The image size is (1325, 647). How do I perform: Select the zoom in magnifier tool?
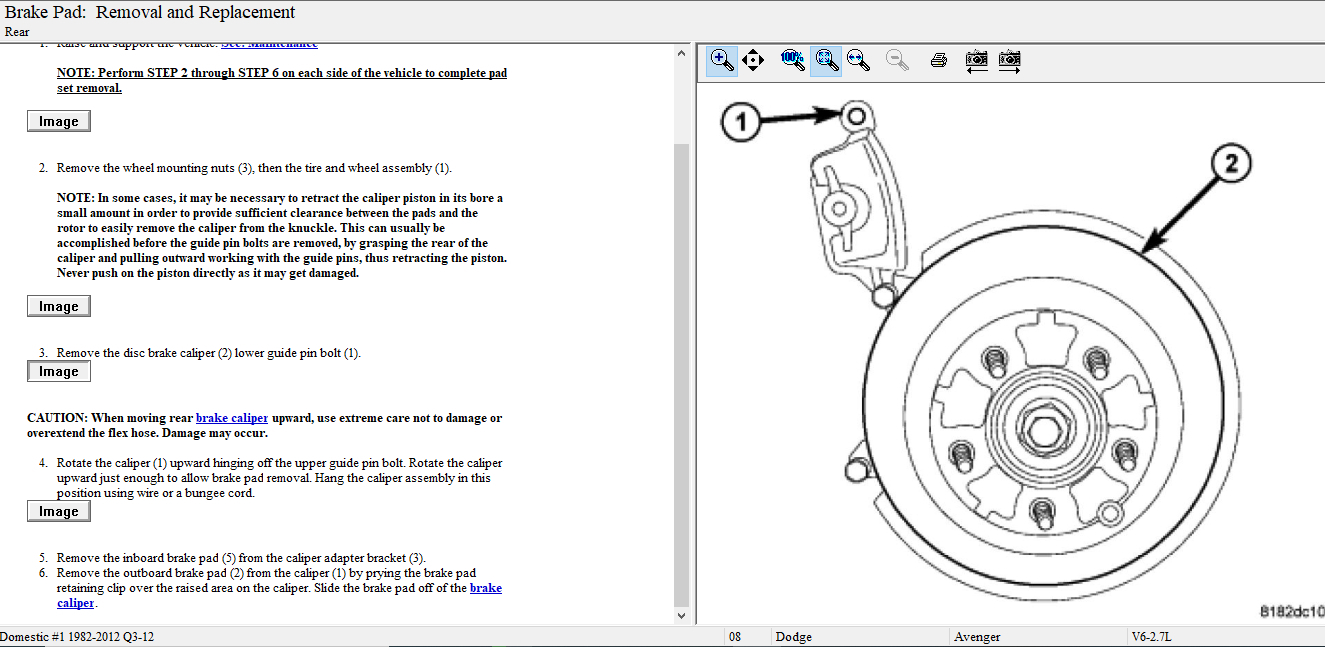721,60
